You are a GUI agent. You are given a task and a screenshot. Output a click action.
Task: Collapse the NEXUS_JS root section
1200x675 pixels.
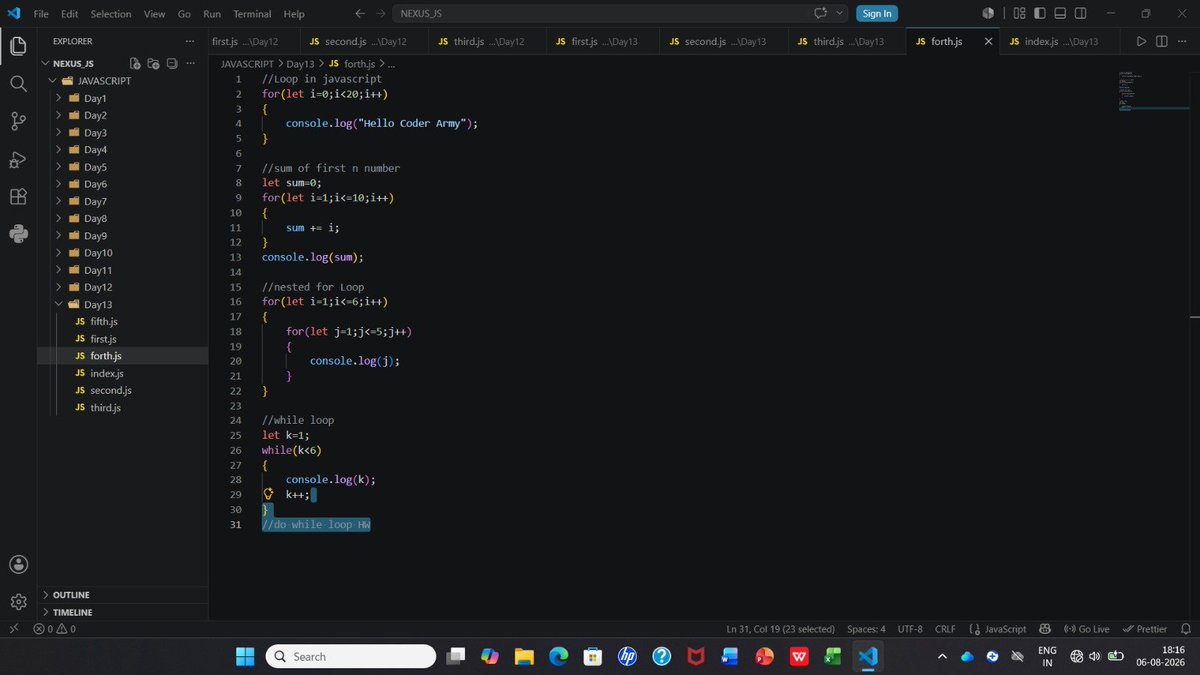point(45,63)
